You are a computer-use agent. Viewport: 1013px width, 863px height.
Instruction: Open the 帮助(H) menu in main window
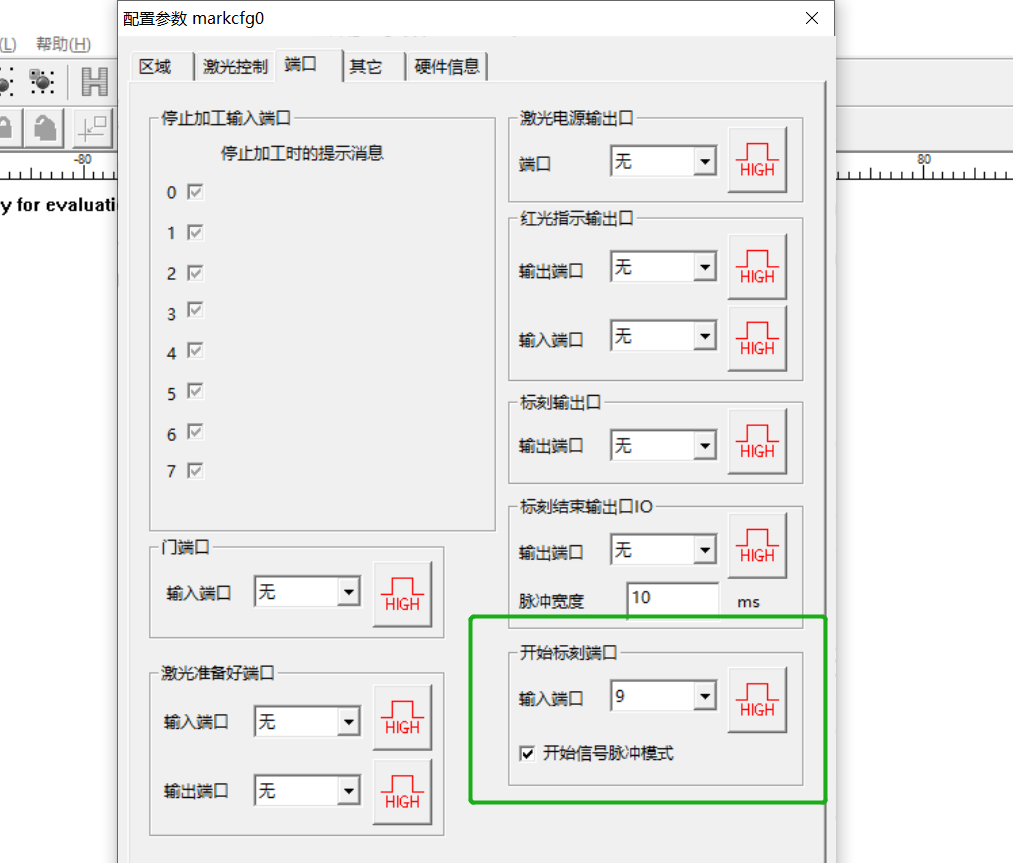pos(63,44)
